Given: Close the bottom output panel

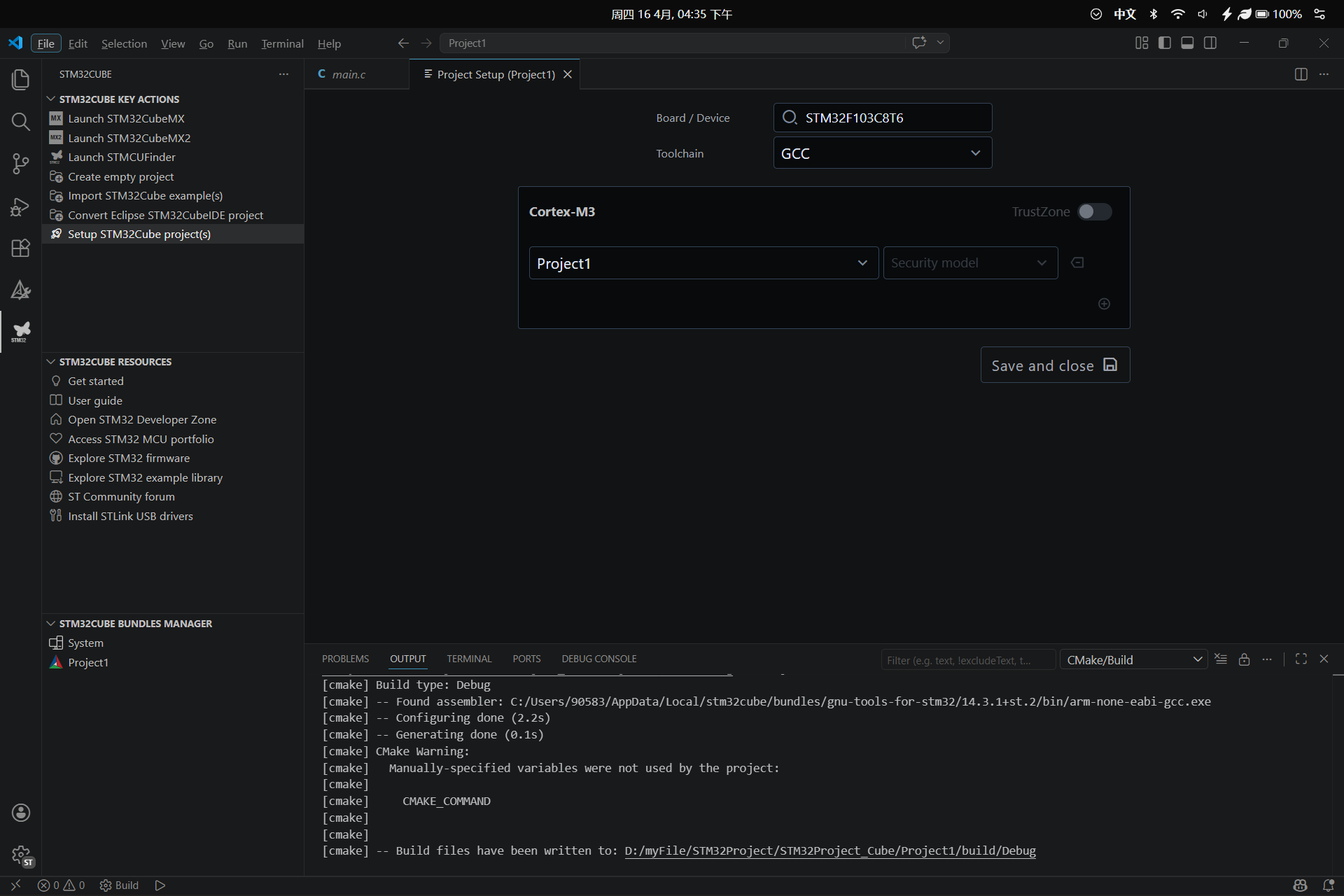Looking at the screenshot, I should 1324,659.
